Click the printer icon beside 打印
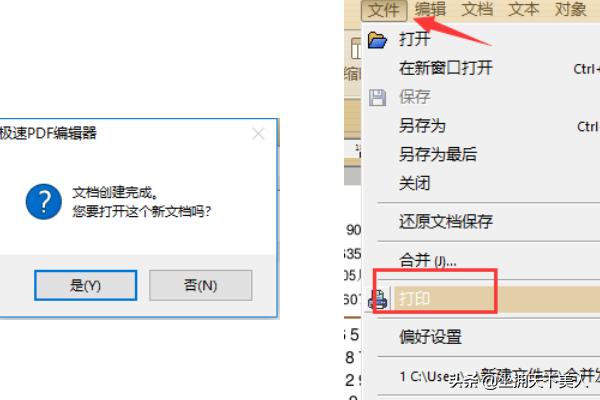 click(377, 299)
